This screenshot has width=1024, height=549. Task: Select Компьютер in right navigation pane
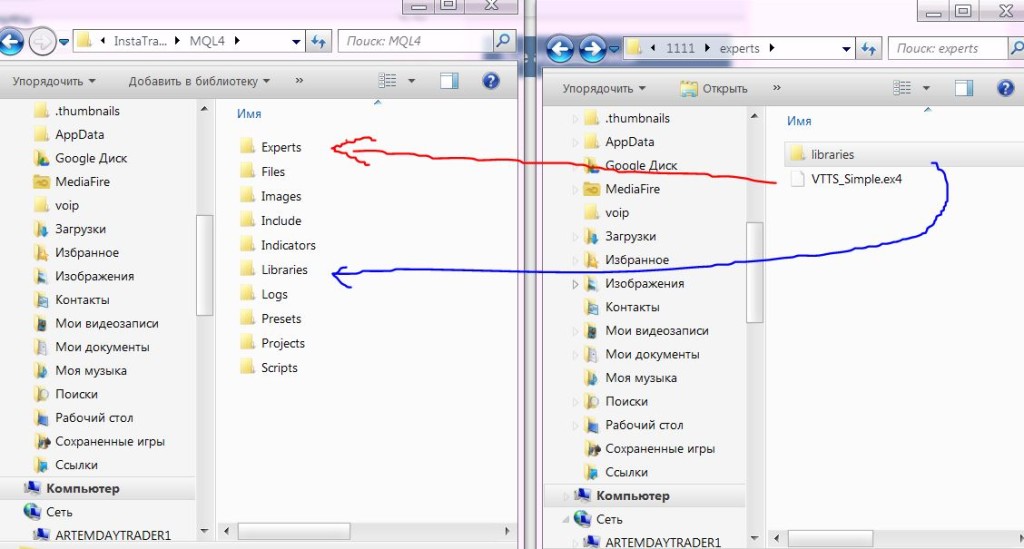622,495
